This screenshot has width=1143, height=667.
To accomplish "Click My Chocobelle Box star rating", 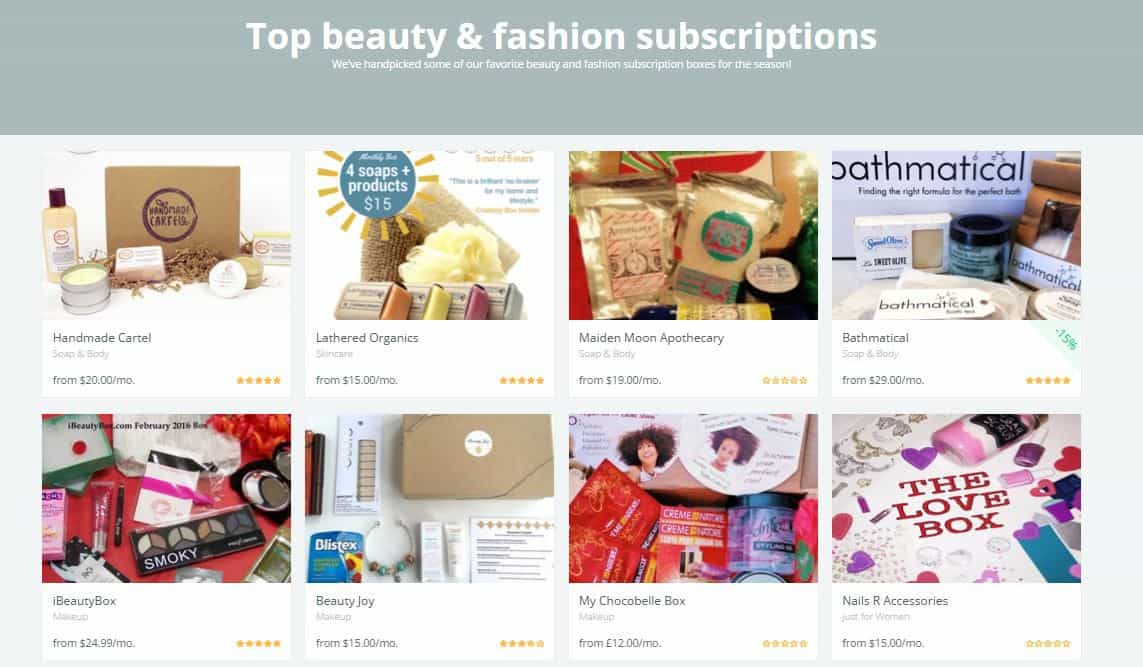I will click(784, 644).
